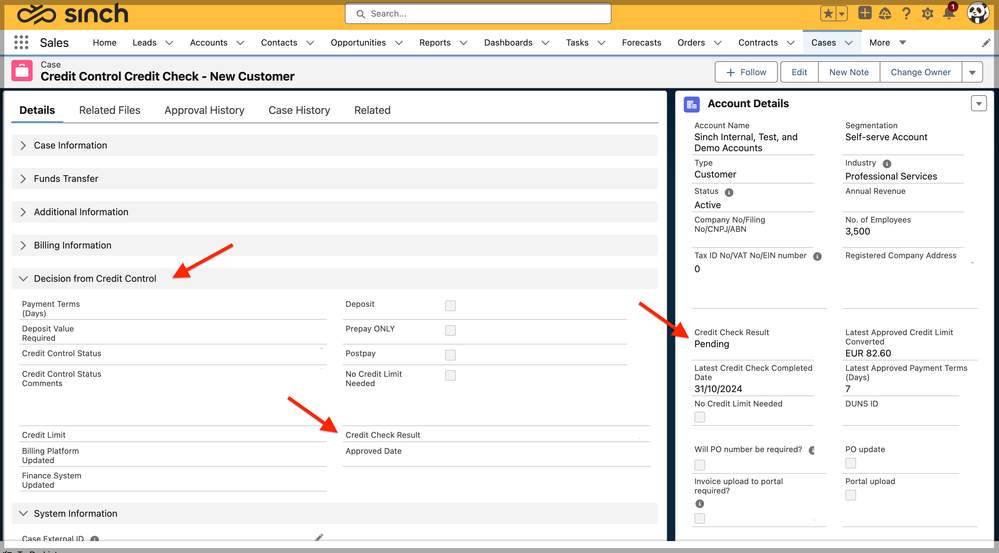
Task: Open the Leads tab dropdown arrow
Action: [x=169, y=43]
